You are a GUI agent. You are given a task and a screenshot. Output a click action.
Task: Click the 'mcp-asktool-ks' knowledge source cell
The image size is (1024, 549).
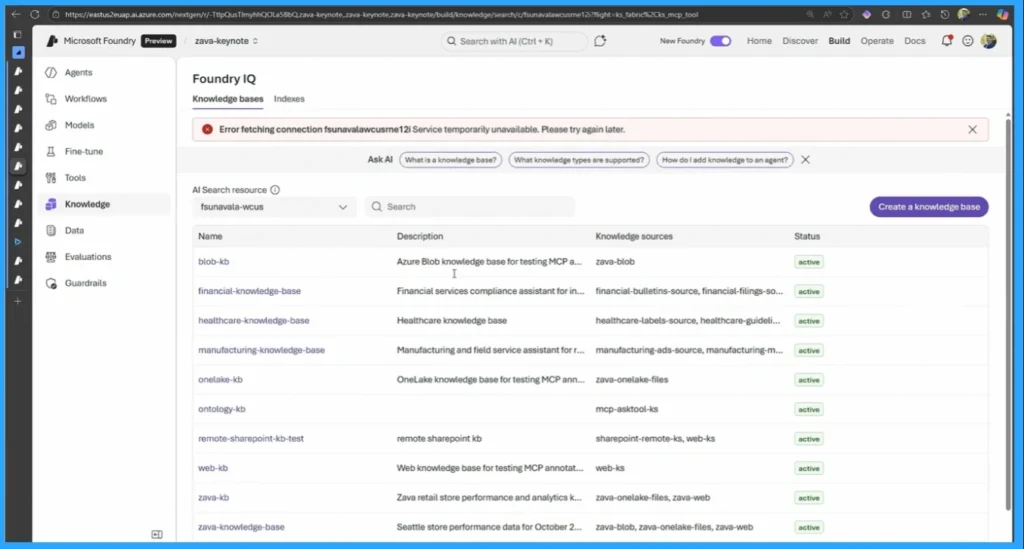pos(627,409)
